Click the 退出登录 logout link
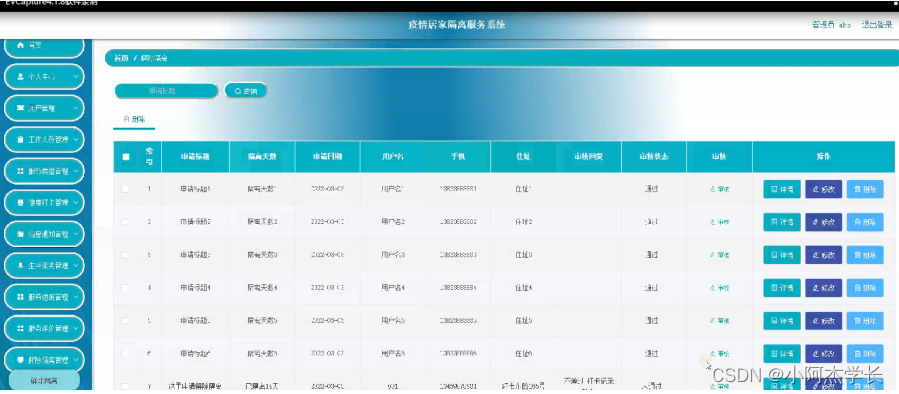 tap(876, 25)
